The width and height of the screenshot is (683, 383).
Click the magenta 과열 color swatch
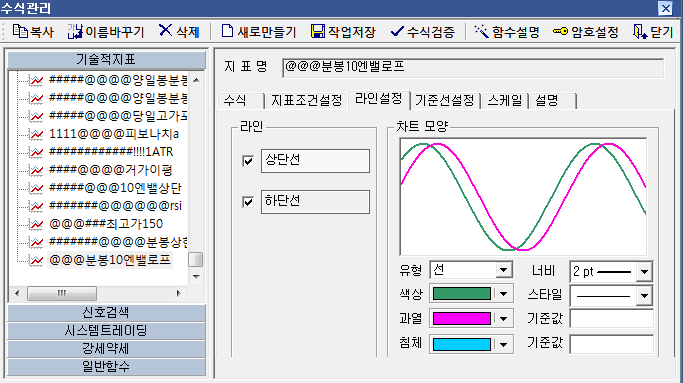[x=462, y=319]
